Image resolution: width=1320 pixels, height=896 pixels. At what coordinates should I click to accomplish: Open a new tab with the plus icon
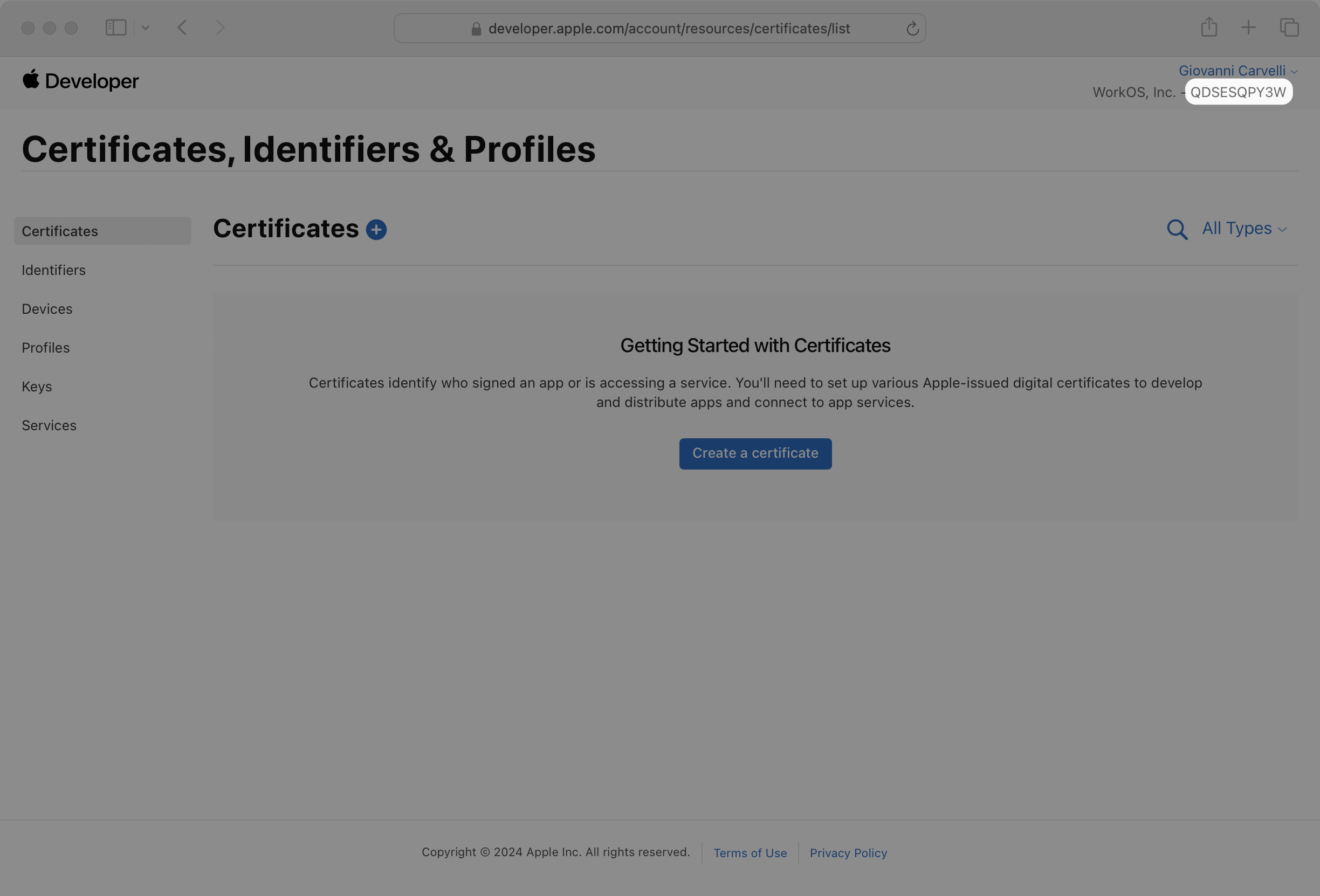click(1248, 27)
